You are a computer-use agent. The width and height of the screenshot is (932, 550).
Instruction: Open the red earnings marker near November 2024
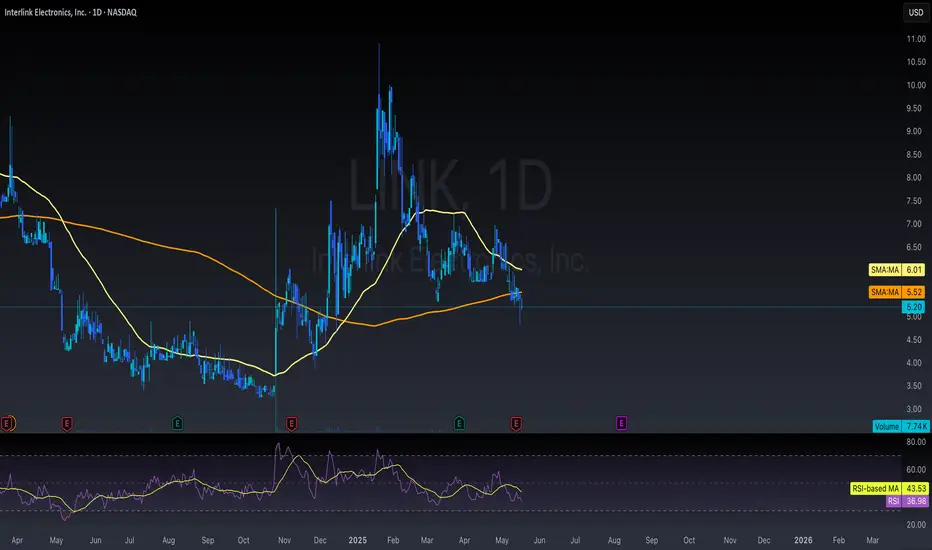click(291, 424)
